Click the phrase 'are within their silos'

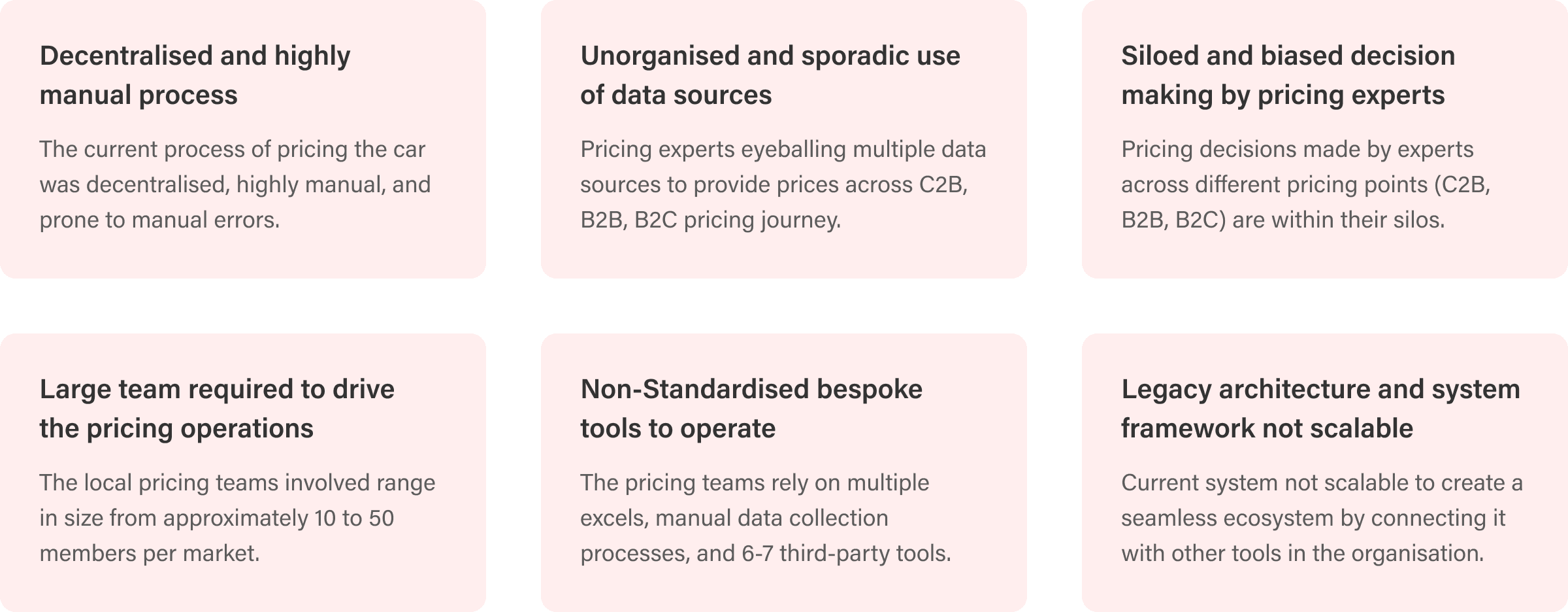[1338, 220]
